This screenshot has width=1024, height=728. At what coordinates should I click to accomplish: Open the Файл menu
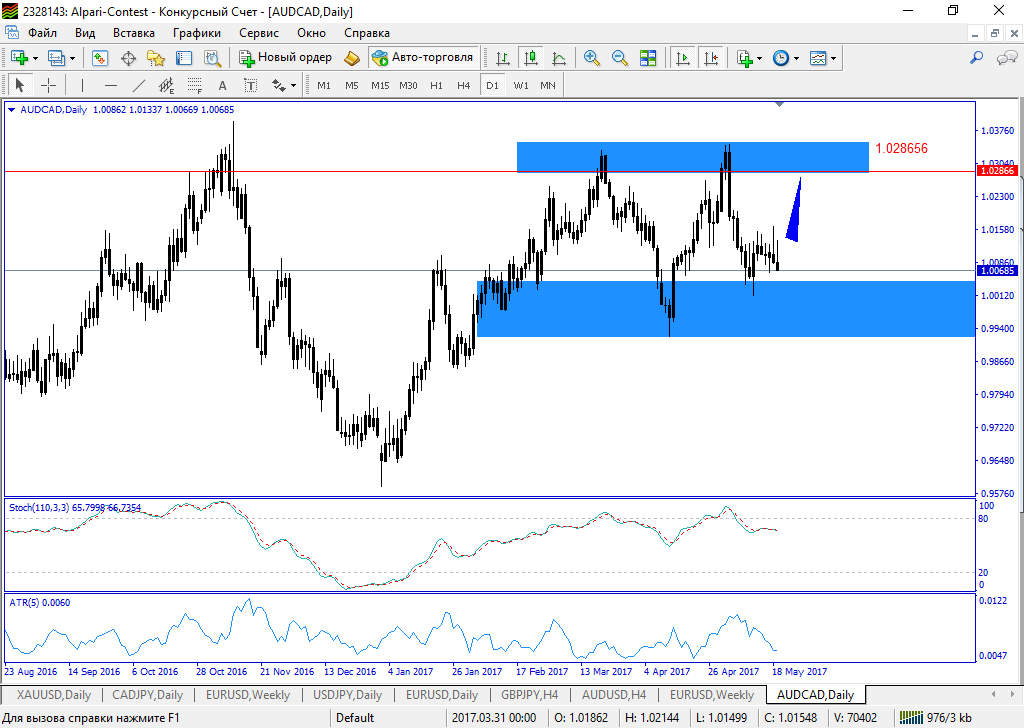[x=42, y=33]
